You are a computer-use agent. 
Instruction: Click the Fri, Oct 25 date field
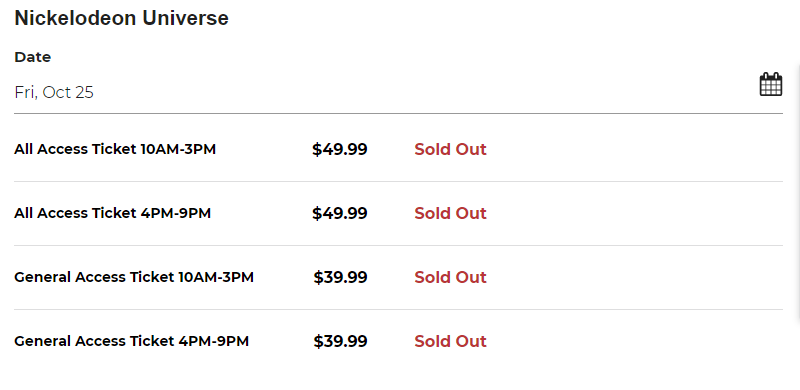(x=398, y=92)
